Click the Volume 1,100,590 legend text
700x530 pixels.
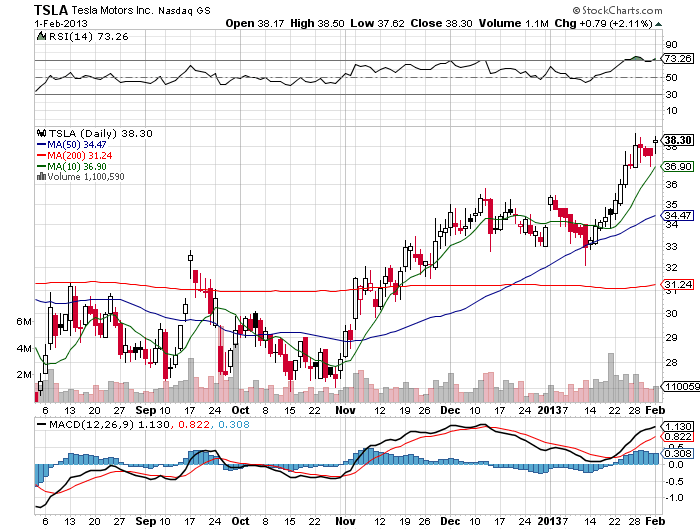tap(86, 177)
